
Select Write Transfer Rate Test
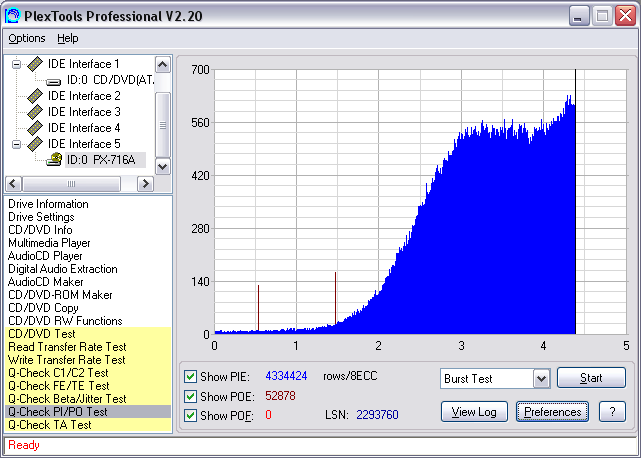tap(88, 360)
